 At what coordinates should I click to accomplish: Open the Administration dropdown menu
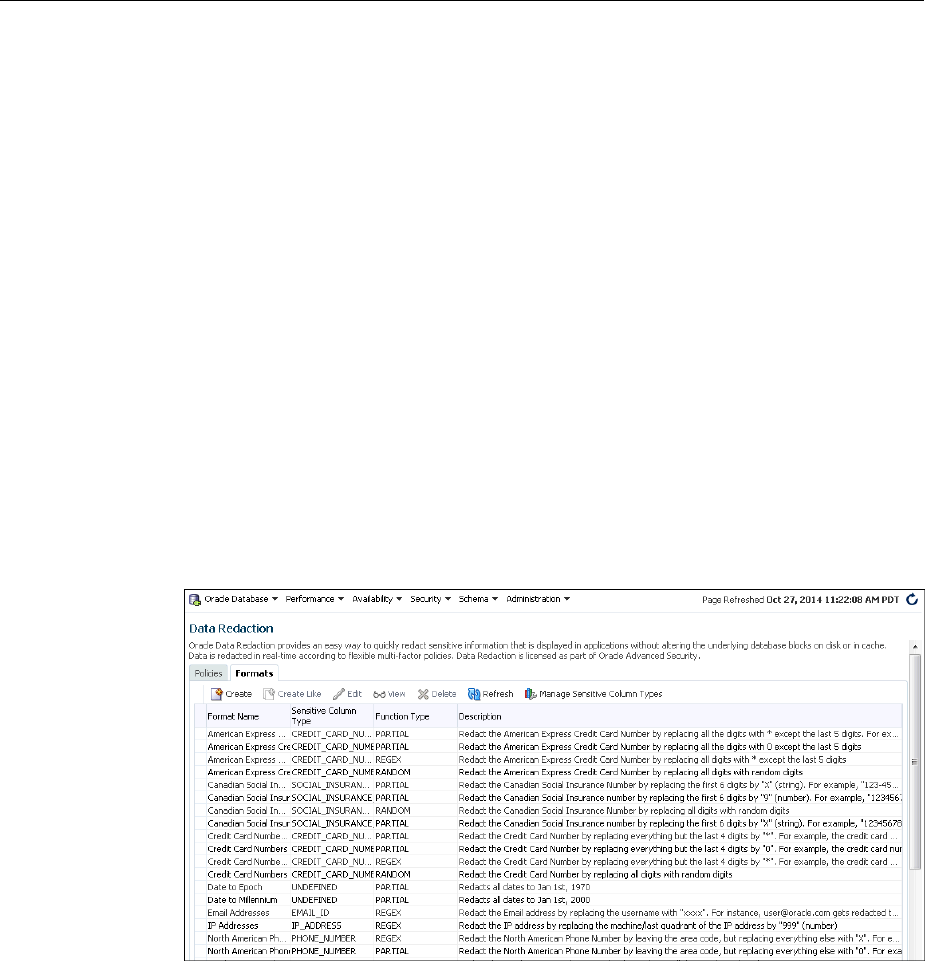[x=538, y=599]
